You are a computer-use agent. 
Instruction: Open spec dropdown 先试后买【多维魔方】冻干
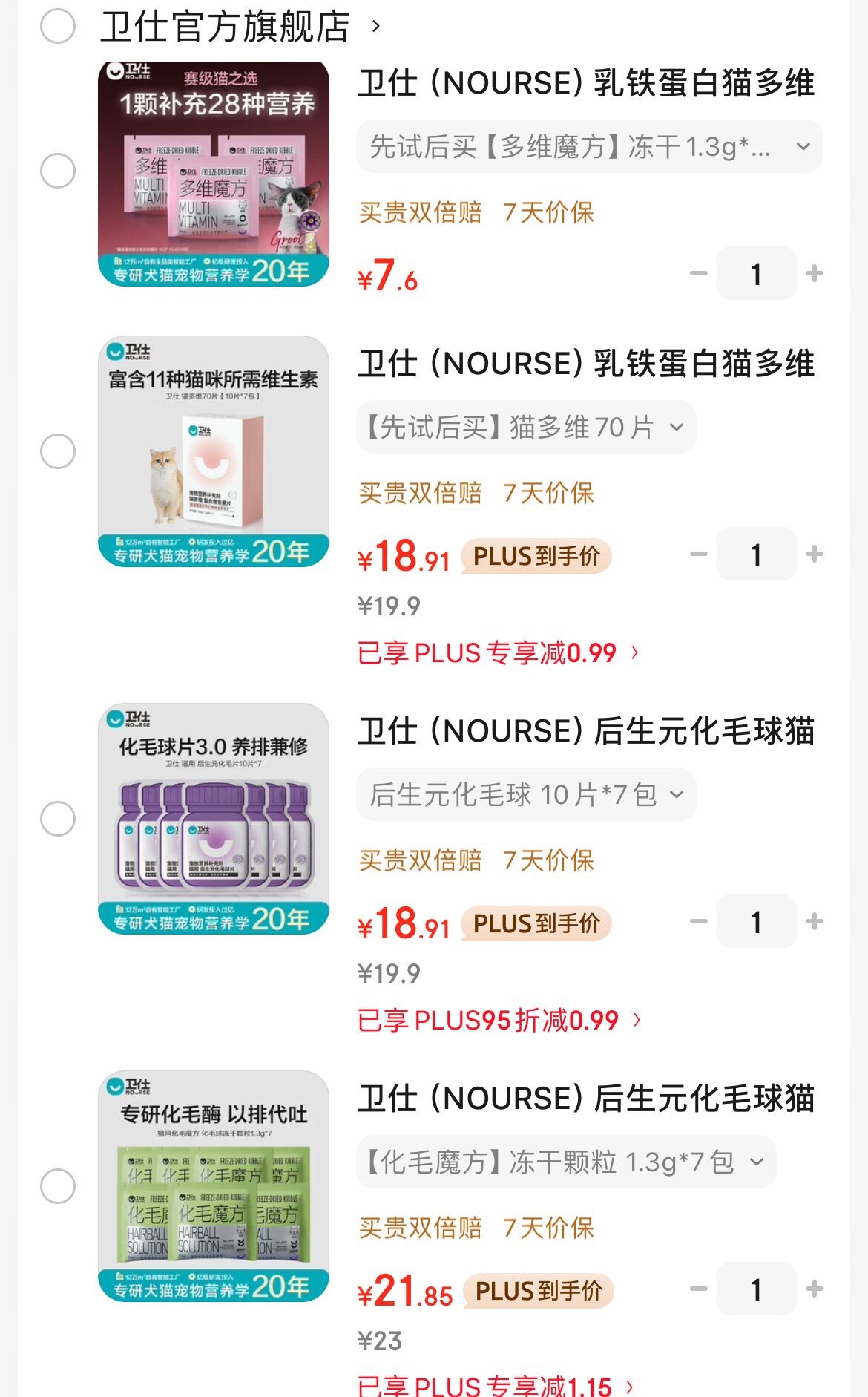pyautogui.click(x=589, y=147)
